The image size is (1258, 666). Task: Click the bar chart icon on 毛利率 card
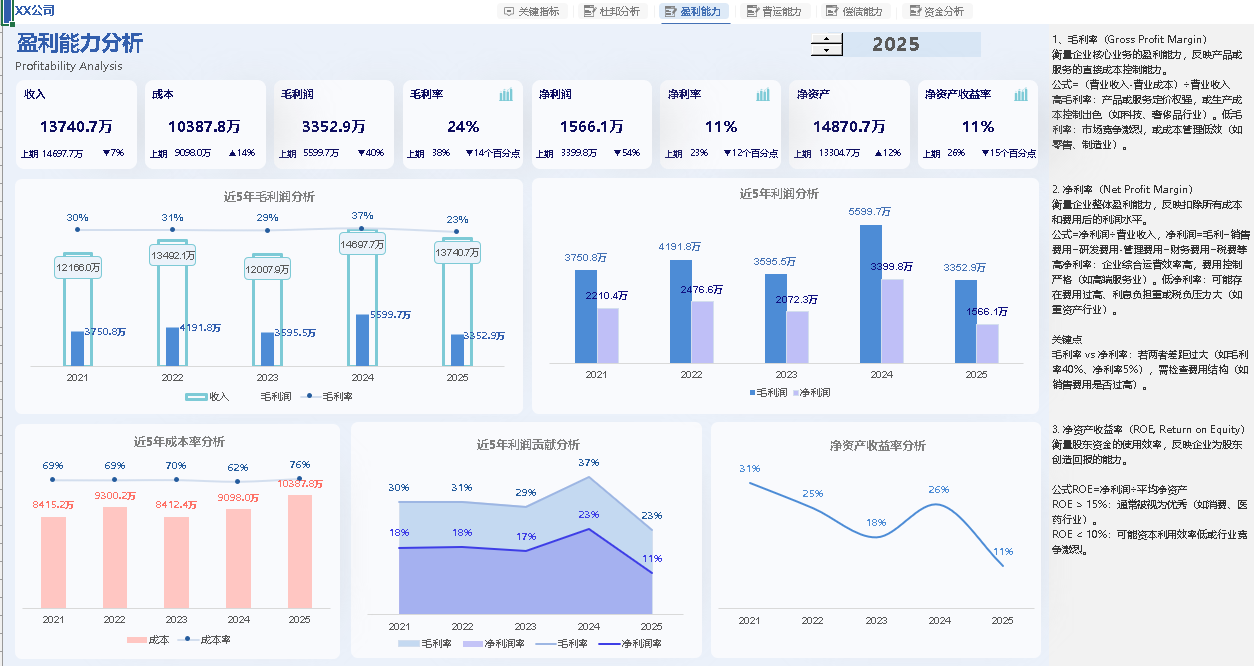click(x=506, y=95)
